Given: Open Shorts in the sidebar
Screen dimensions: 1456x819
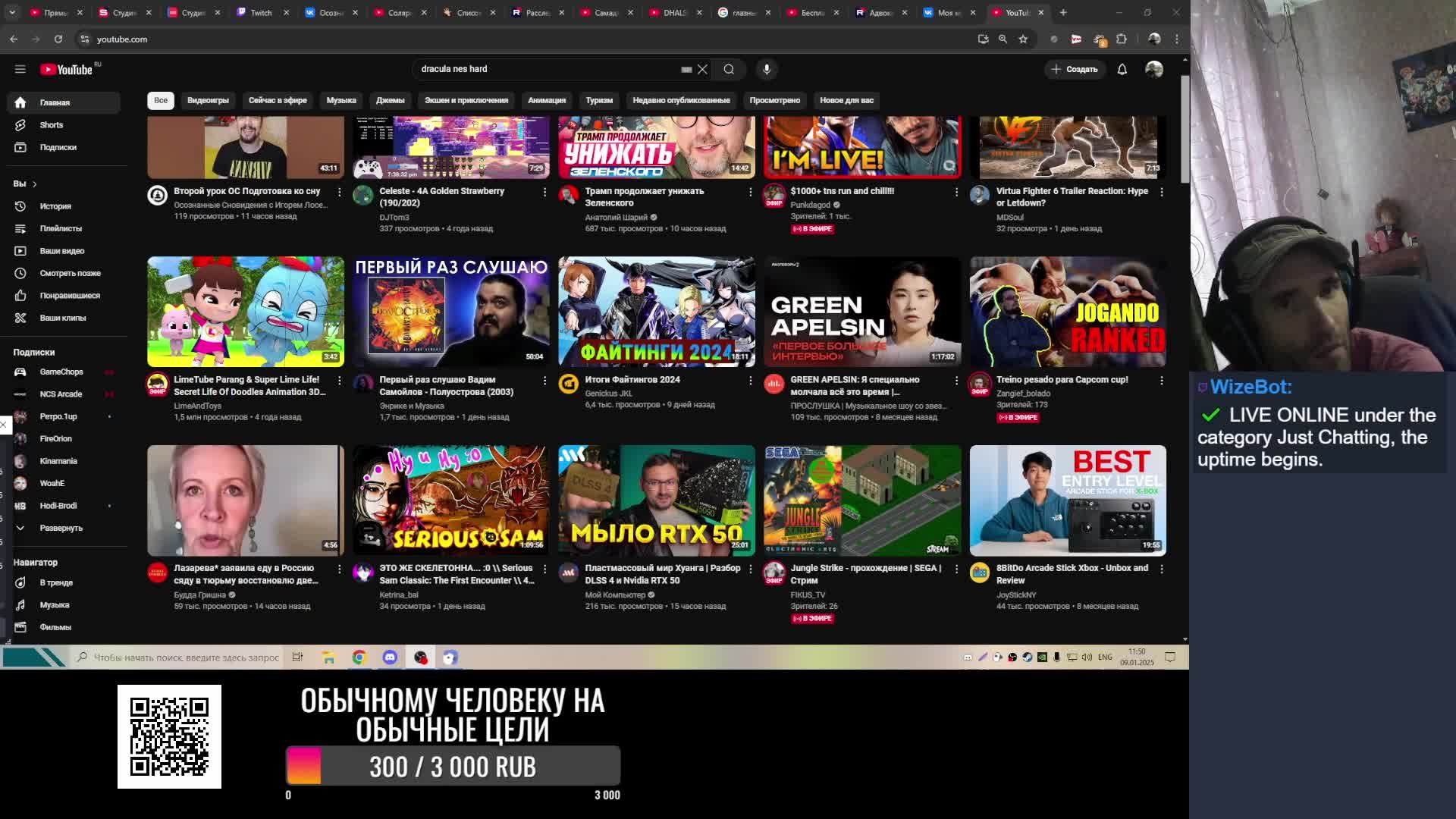Looking at the screenshot, I should click(51, 125).
